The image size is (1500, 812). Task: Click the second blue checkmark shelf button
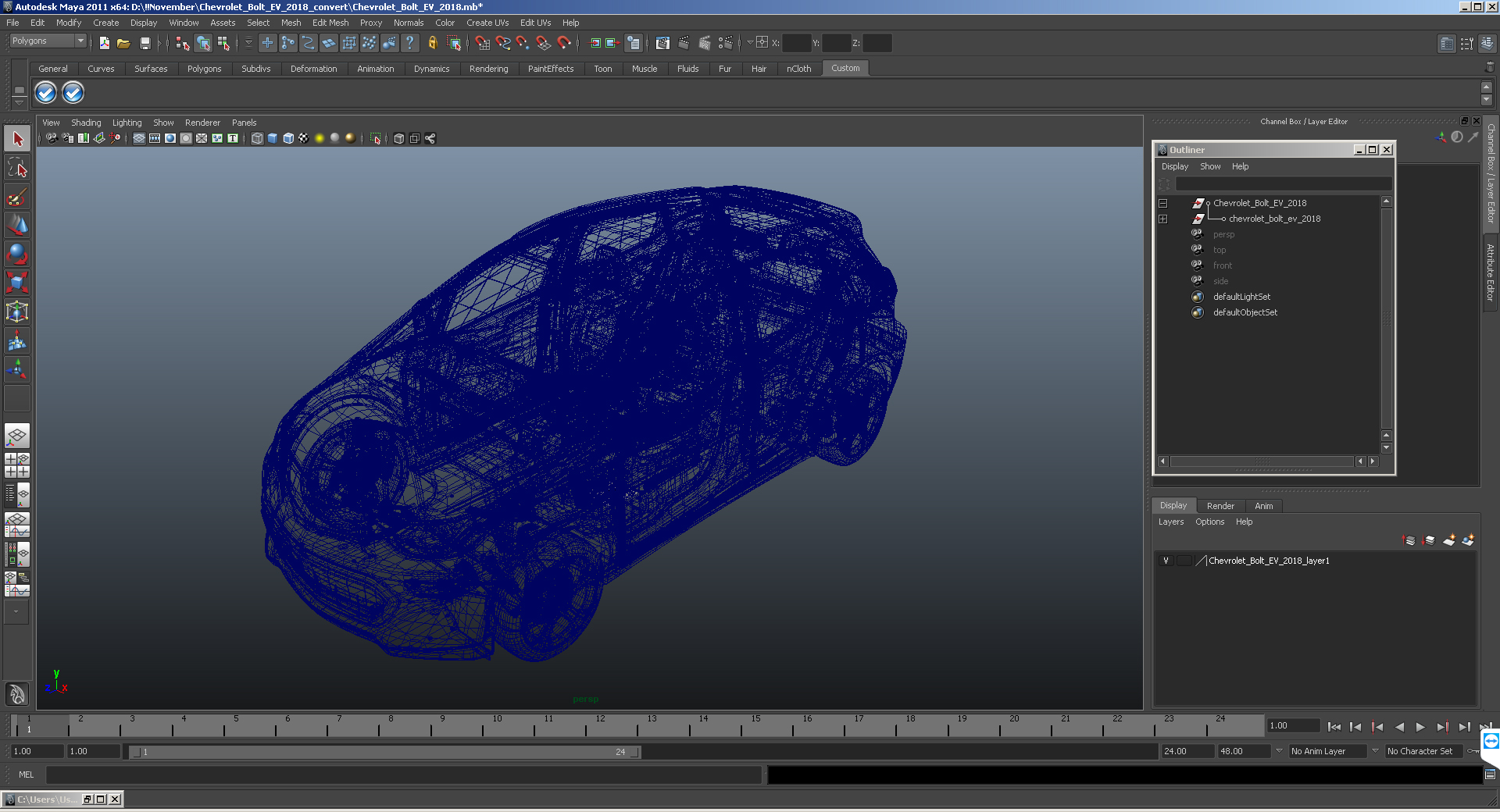click(73, 93)
